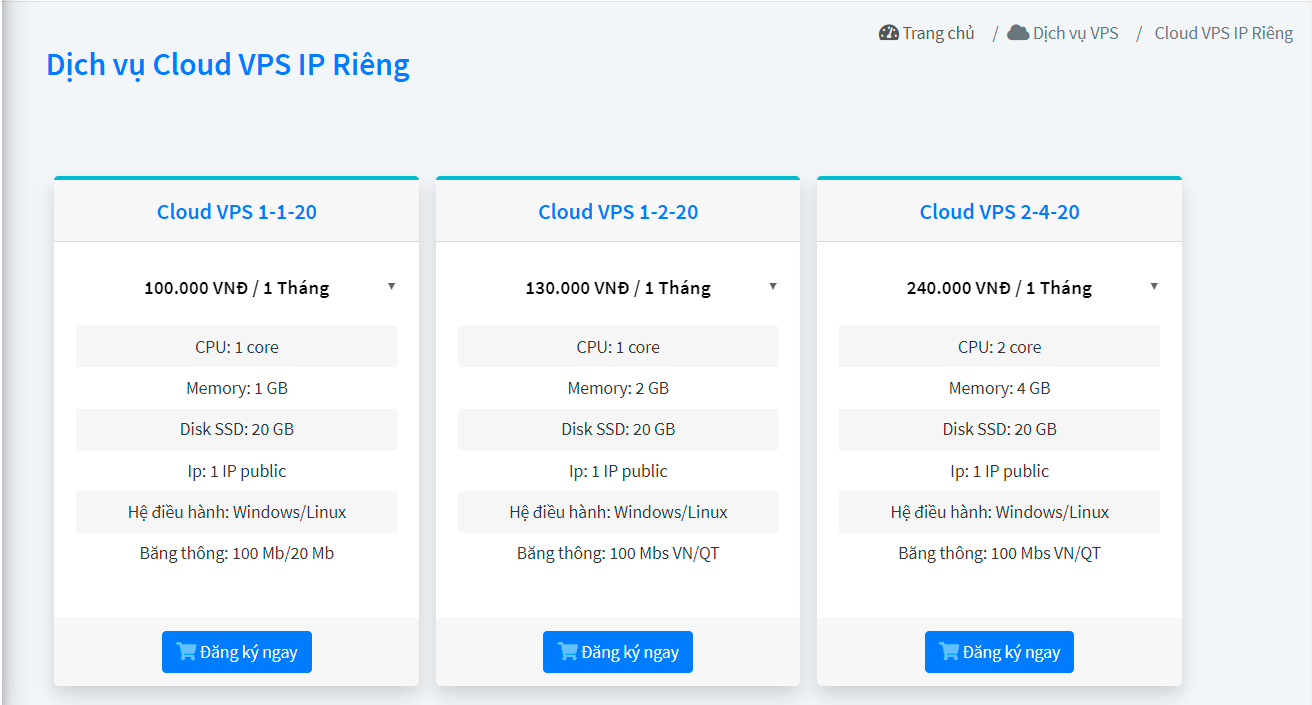Select the Memory: 4 GB specification row
1312x705 pixels.
999,388
